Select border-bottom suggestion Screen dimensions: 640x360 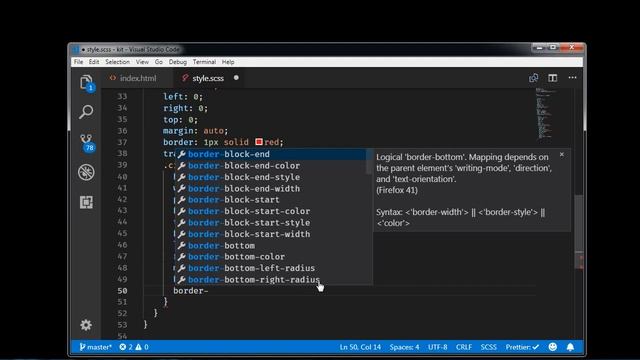(x=271, y=245)
